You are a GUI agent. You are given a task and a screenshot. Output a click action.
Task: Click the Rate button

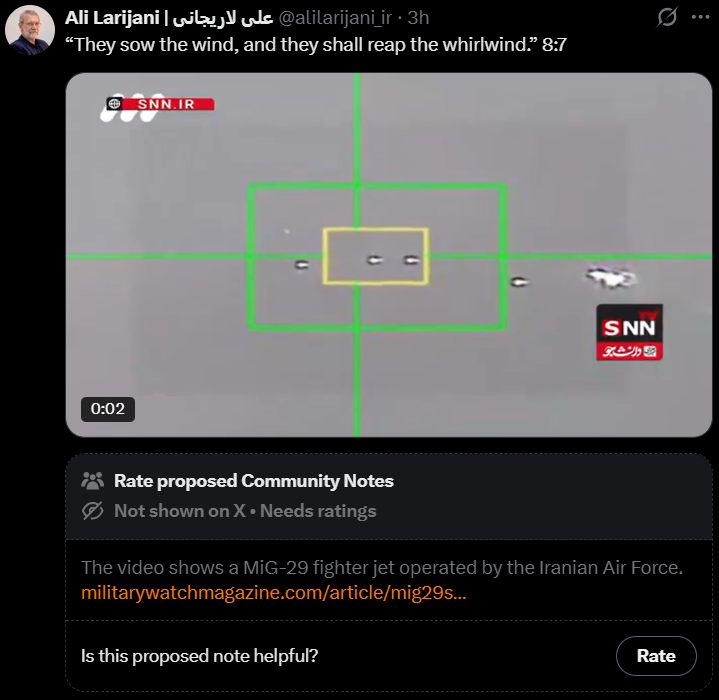tap(656, 656)
